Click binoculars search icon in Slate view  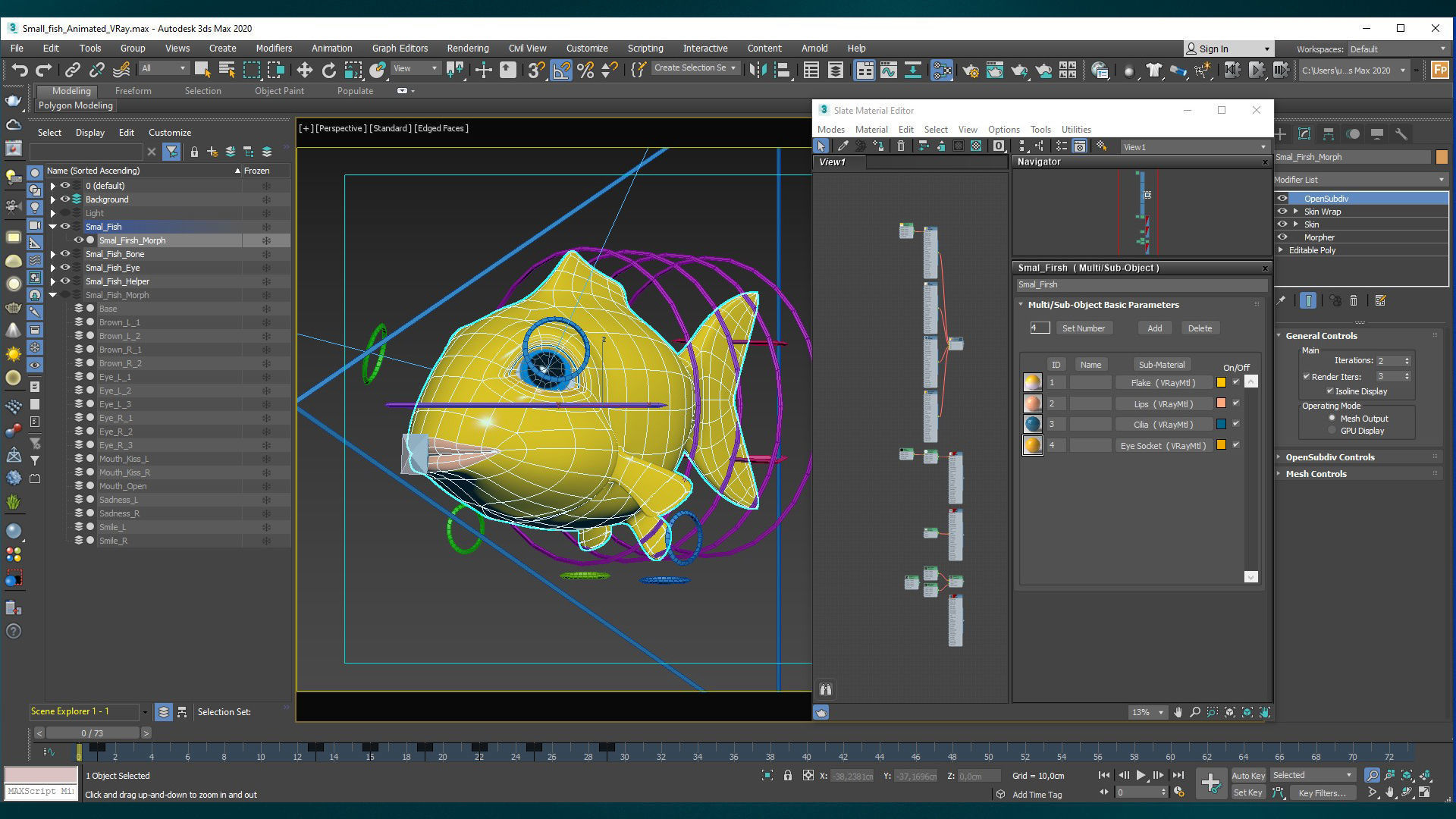826,689
